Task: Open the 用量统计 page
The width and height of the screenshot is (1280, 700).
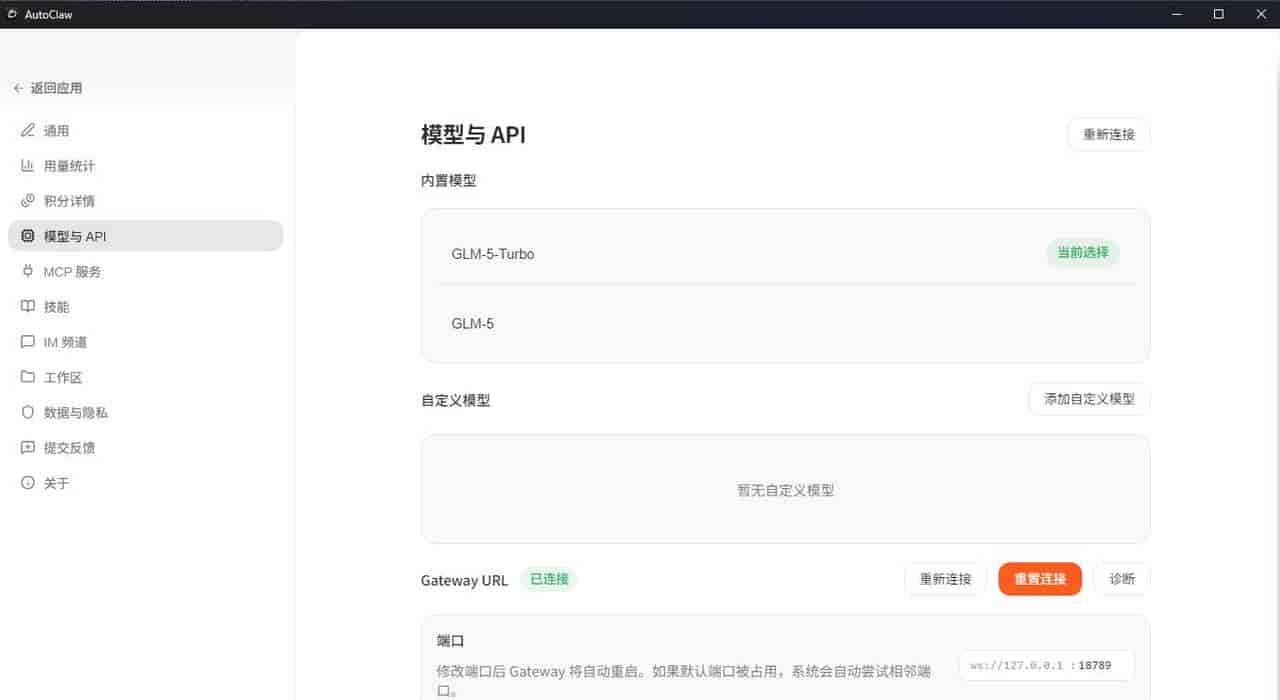Action: 146,166
